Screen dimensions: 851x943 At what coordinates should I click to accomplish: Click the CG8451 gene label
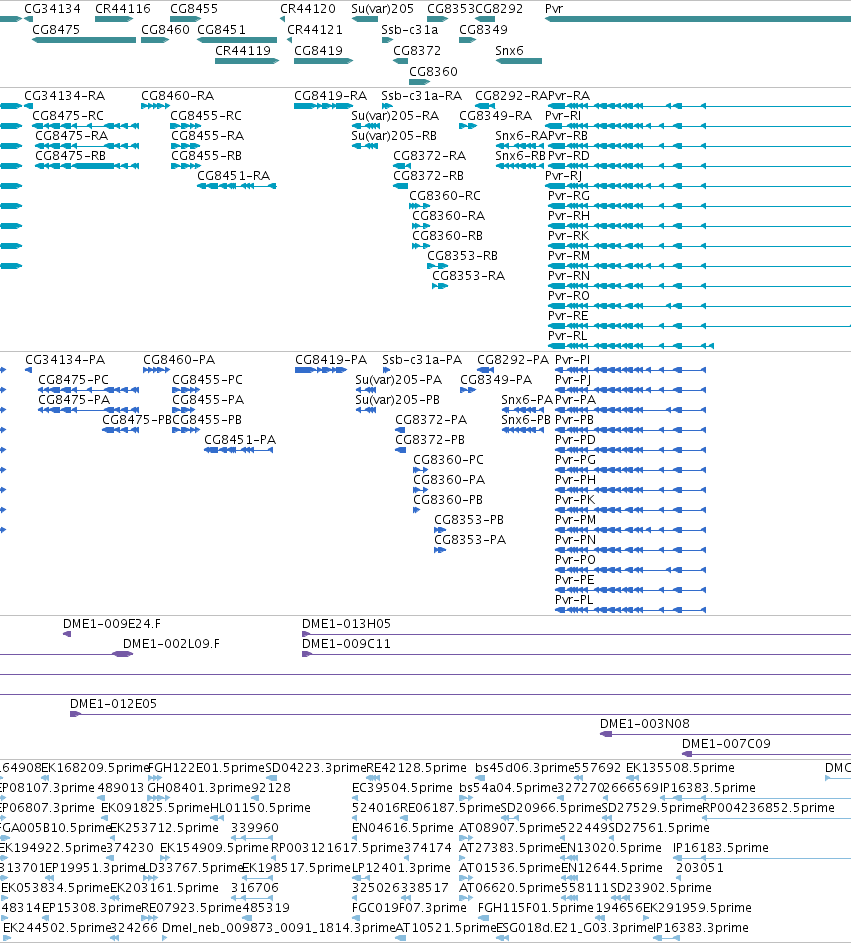(221, 29)
